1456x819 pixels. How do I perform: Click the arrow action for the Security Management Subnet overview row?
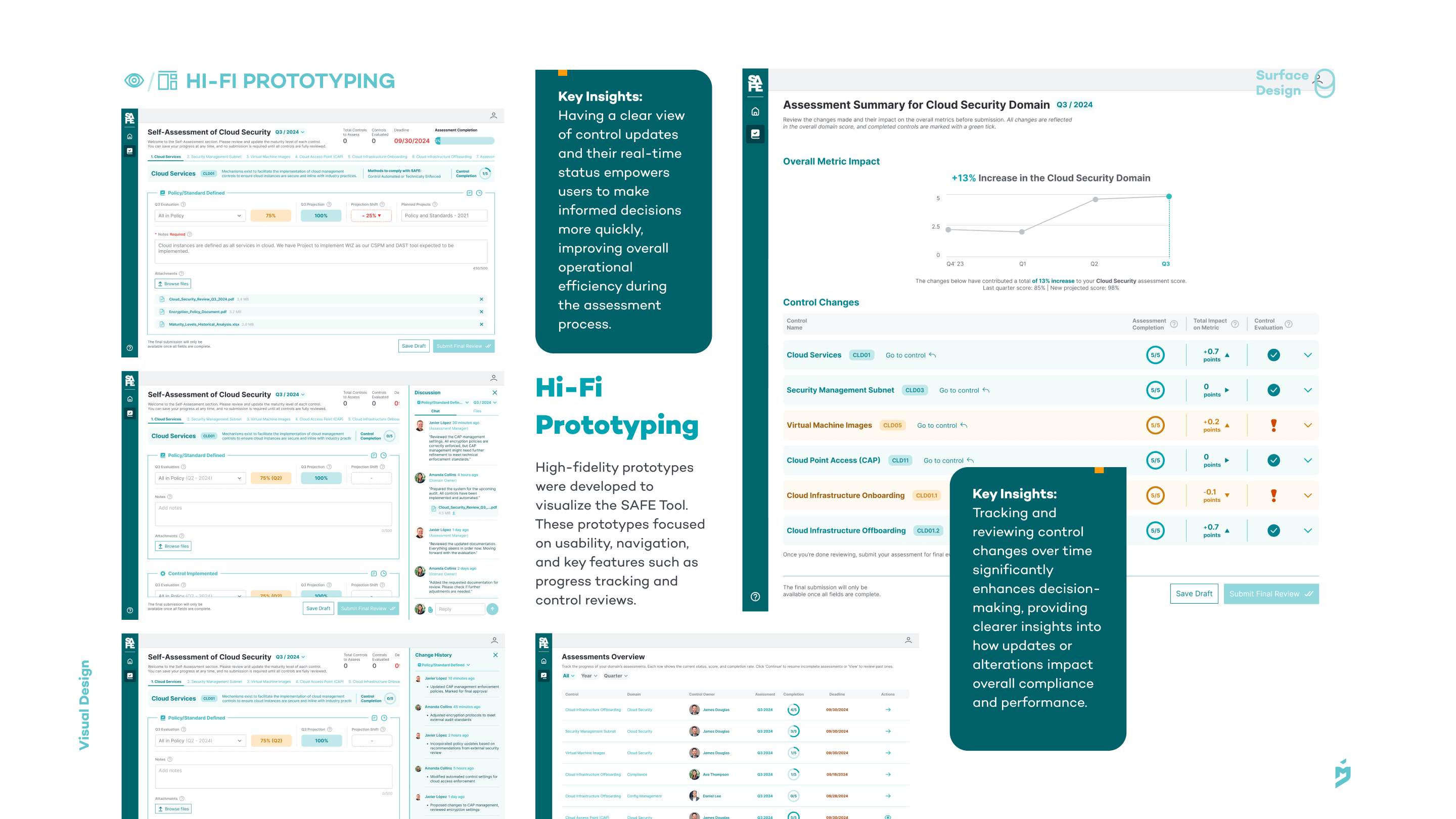click(888, 731)
